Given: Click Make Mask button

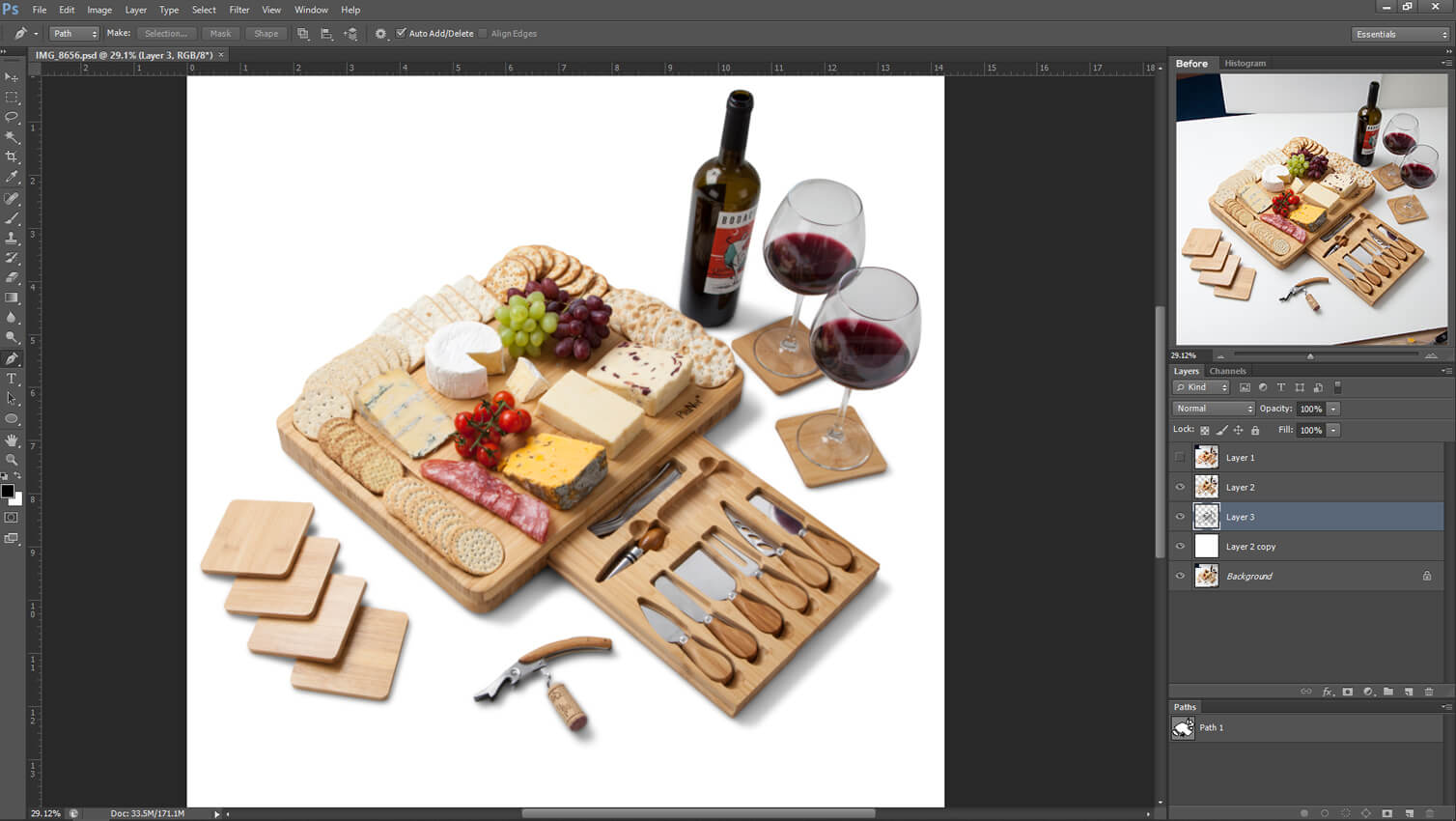Looking at the screenshot, I should pos(220,34).
